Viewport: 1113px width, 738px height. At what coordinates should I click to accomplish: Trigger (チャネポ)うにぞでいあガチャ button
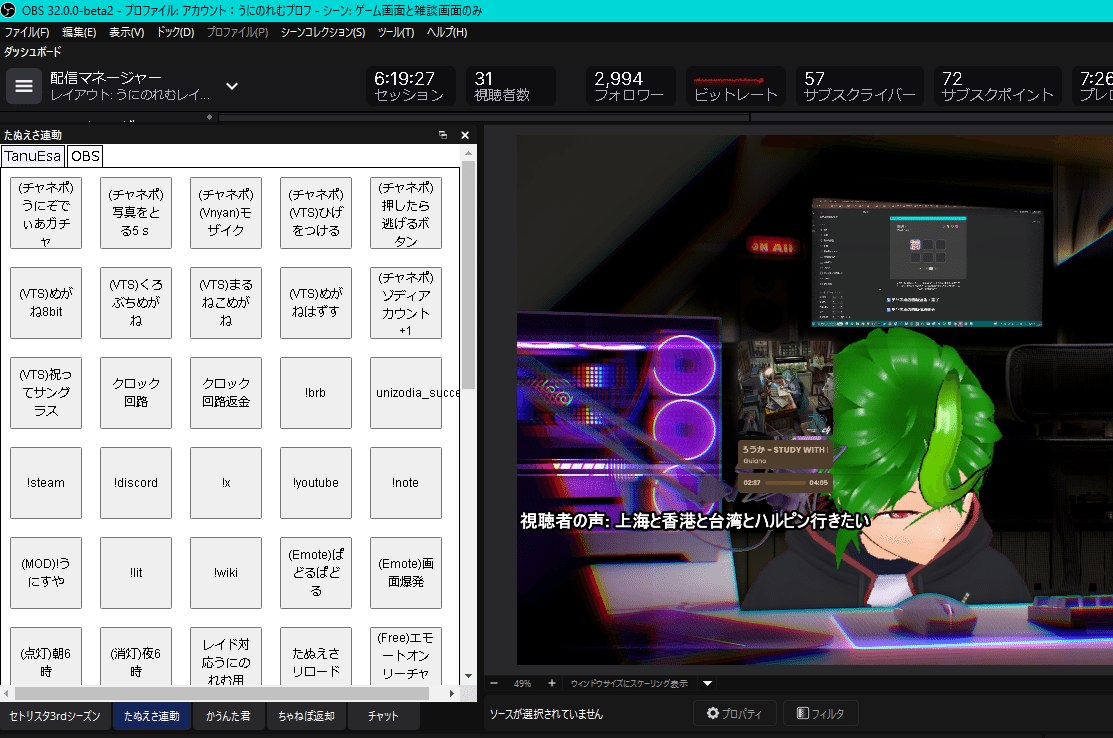(x=46, y=213)
